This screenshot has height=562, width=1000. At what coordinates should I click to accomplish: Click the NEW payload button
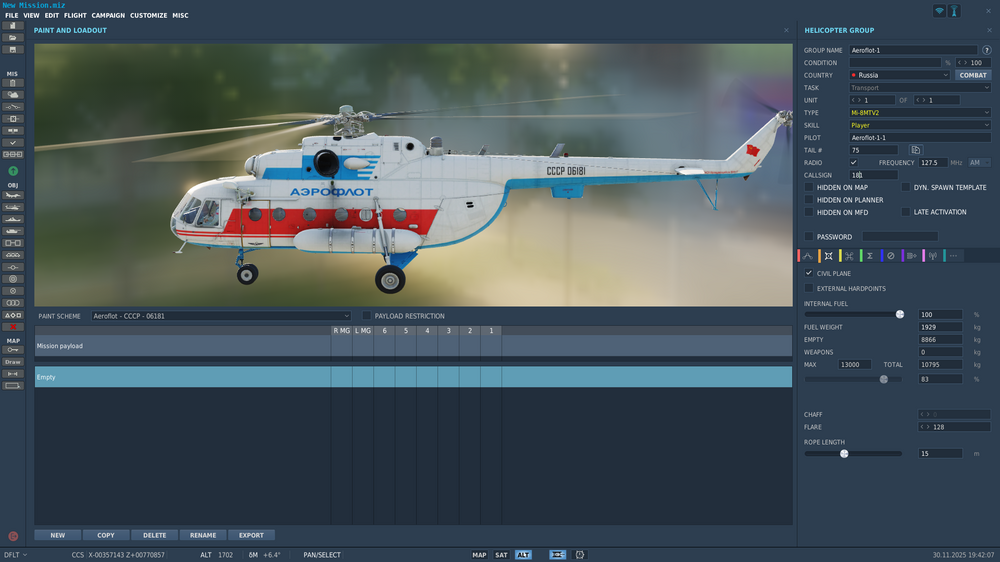[57, 535]
